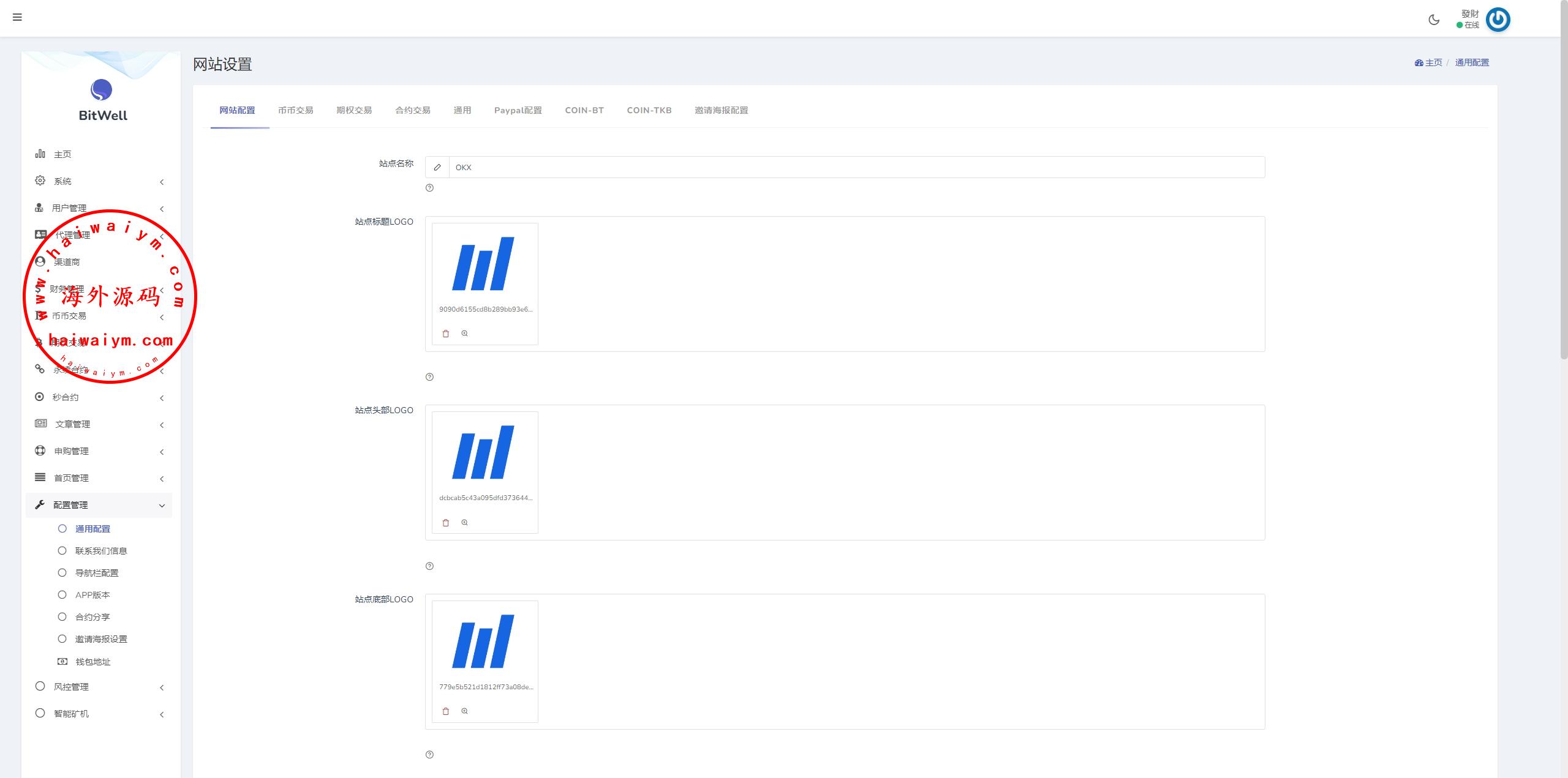Toggle dark mode moon icon
Image resolution: width=1568 pixels, height=778 pixels.
(x=1434, y=20)
